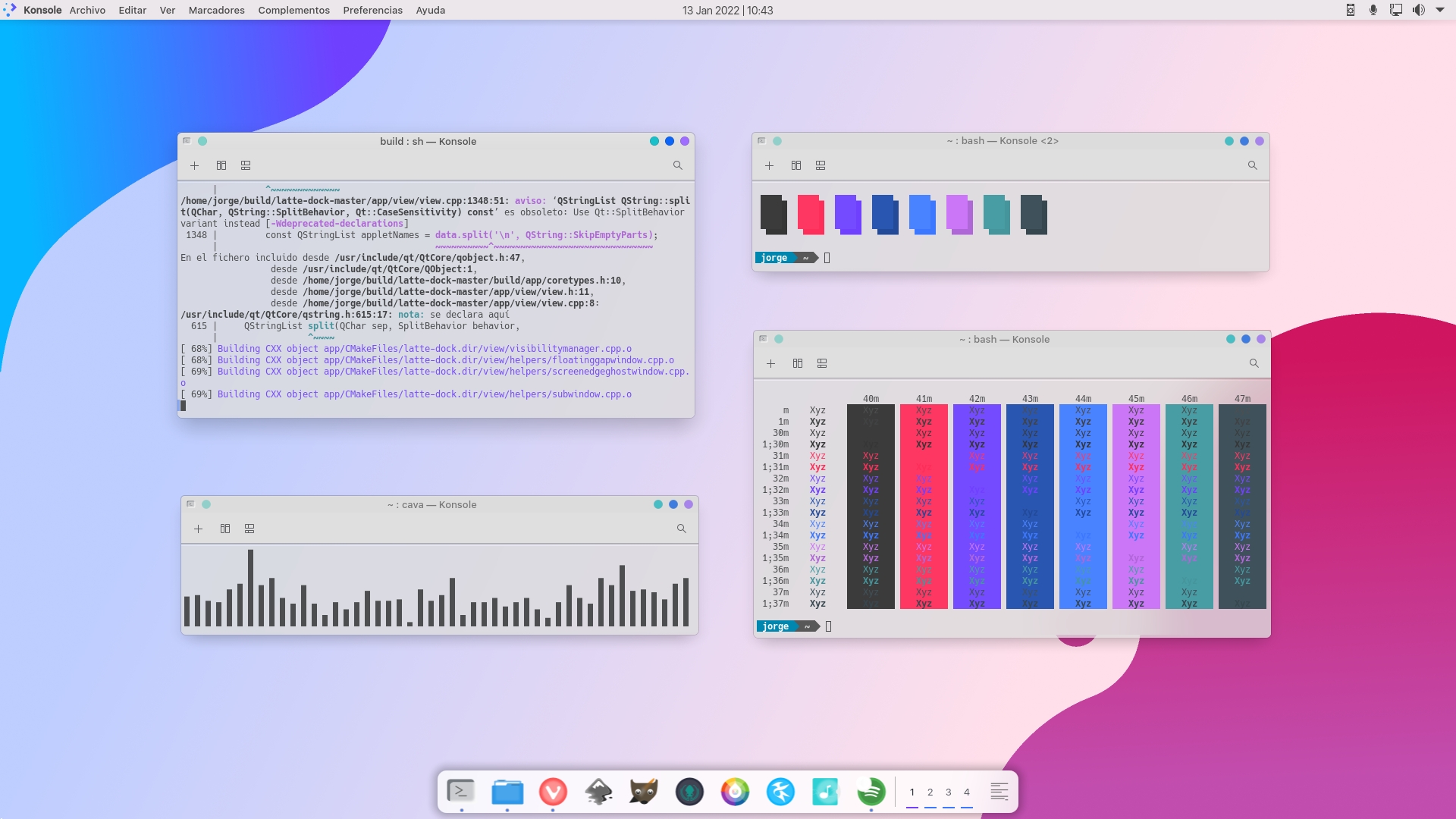The width and height of the screenshot is (1456, 819).
Task: Switch to virtual desktop 2
Action: pos(930,792)
